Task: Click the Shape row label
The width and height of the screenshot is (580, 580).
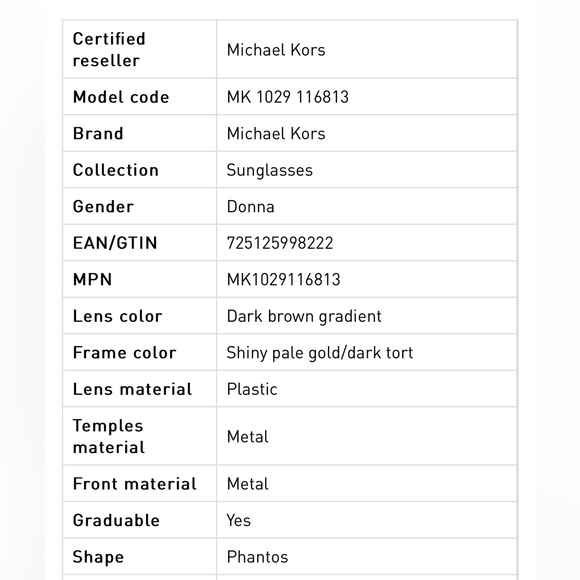Action: point(98,557)
